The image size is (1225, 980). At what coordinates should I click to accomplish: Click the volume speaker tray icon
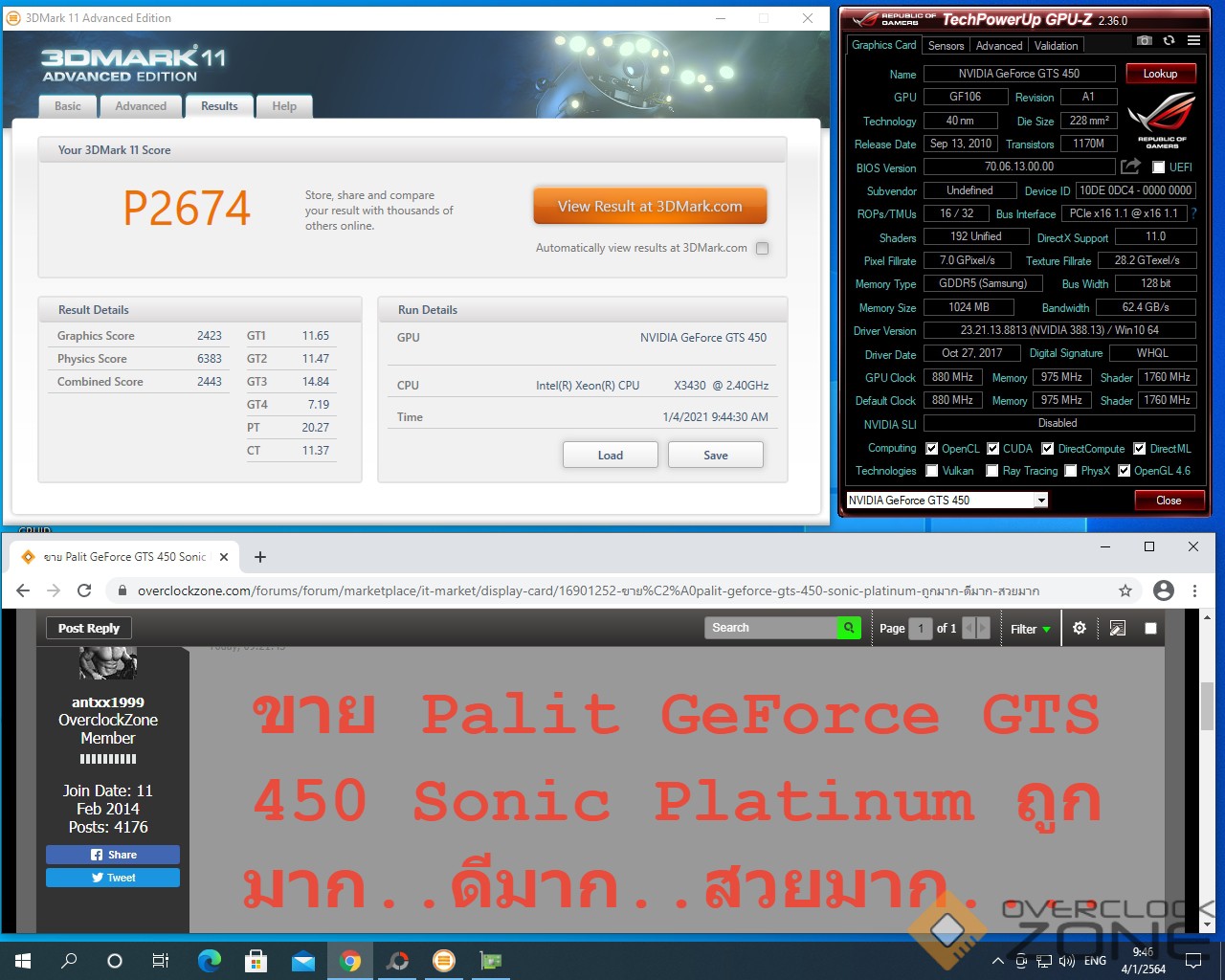tap(1066, 961)
